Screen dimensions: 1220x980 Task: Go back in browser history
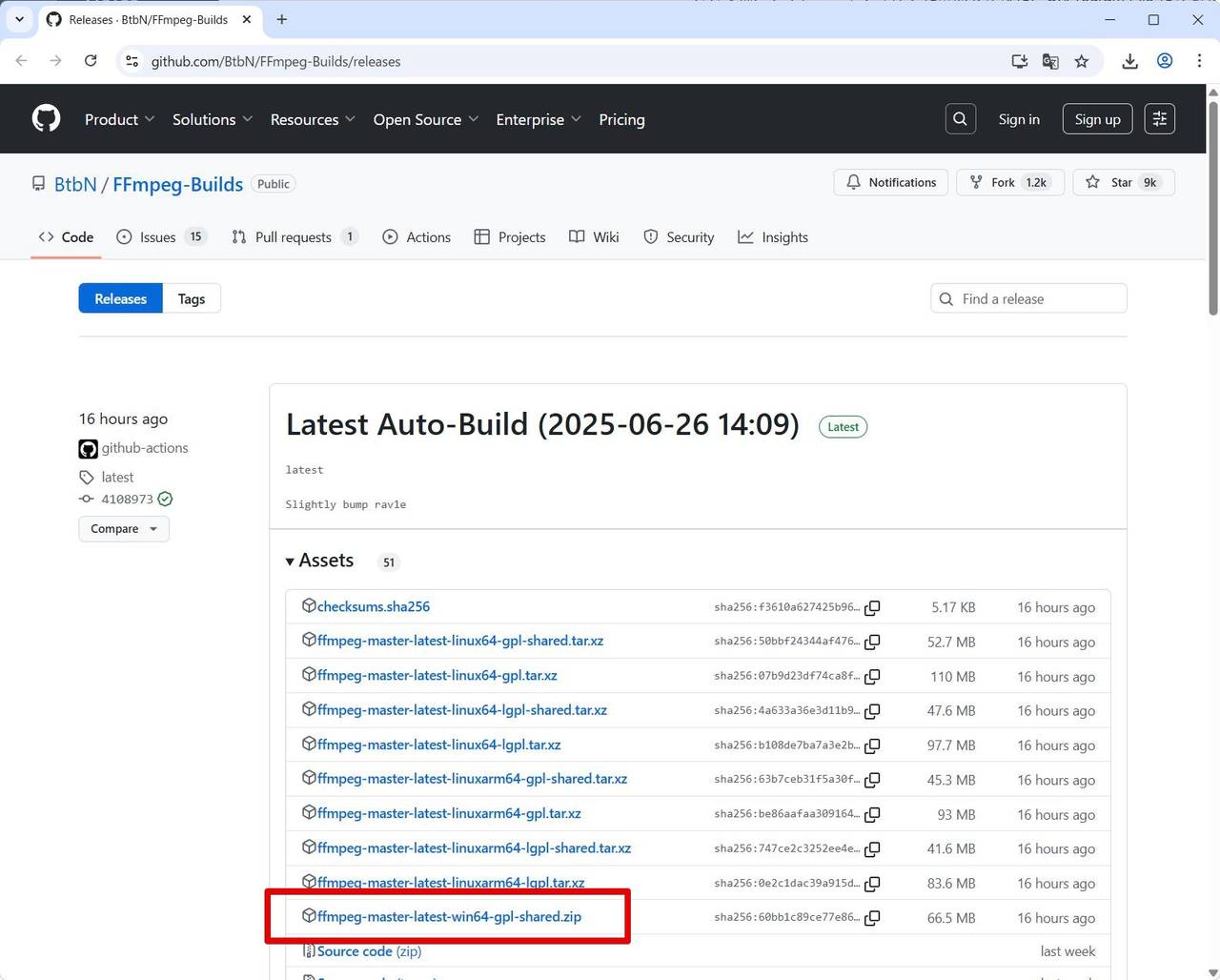pyautogui.click(x=21, y=61)
